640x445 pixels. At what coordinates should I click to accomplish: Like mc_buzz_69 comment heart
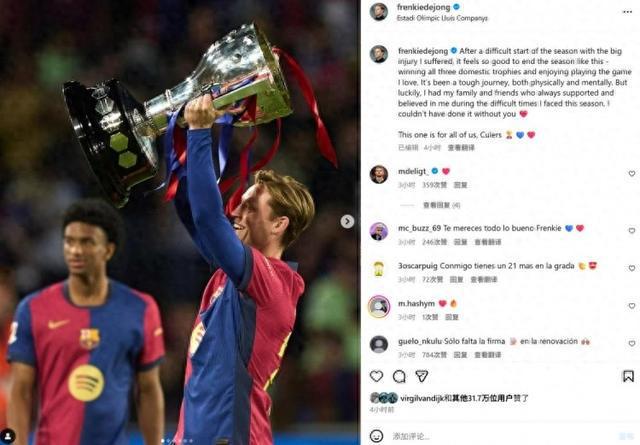[x=631, y=230]
